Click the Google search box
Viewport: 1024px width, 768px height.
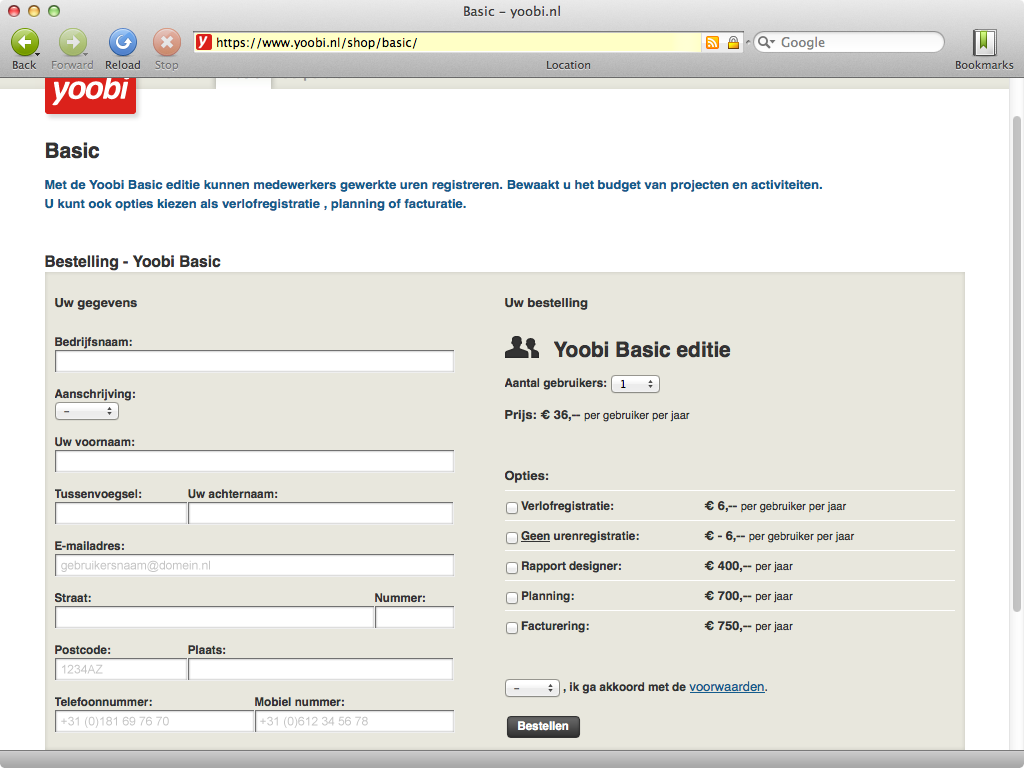click(x=849, y=42)
